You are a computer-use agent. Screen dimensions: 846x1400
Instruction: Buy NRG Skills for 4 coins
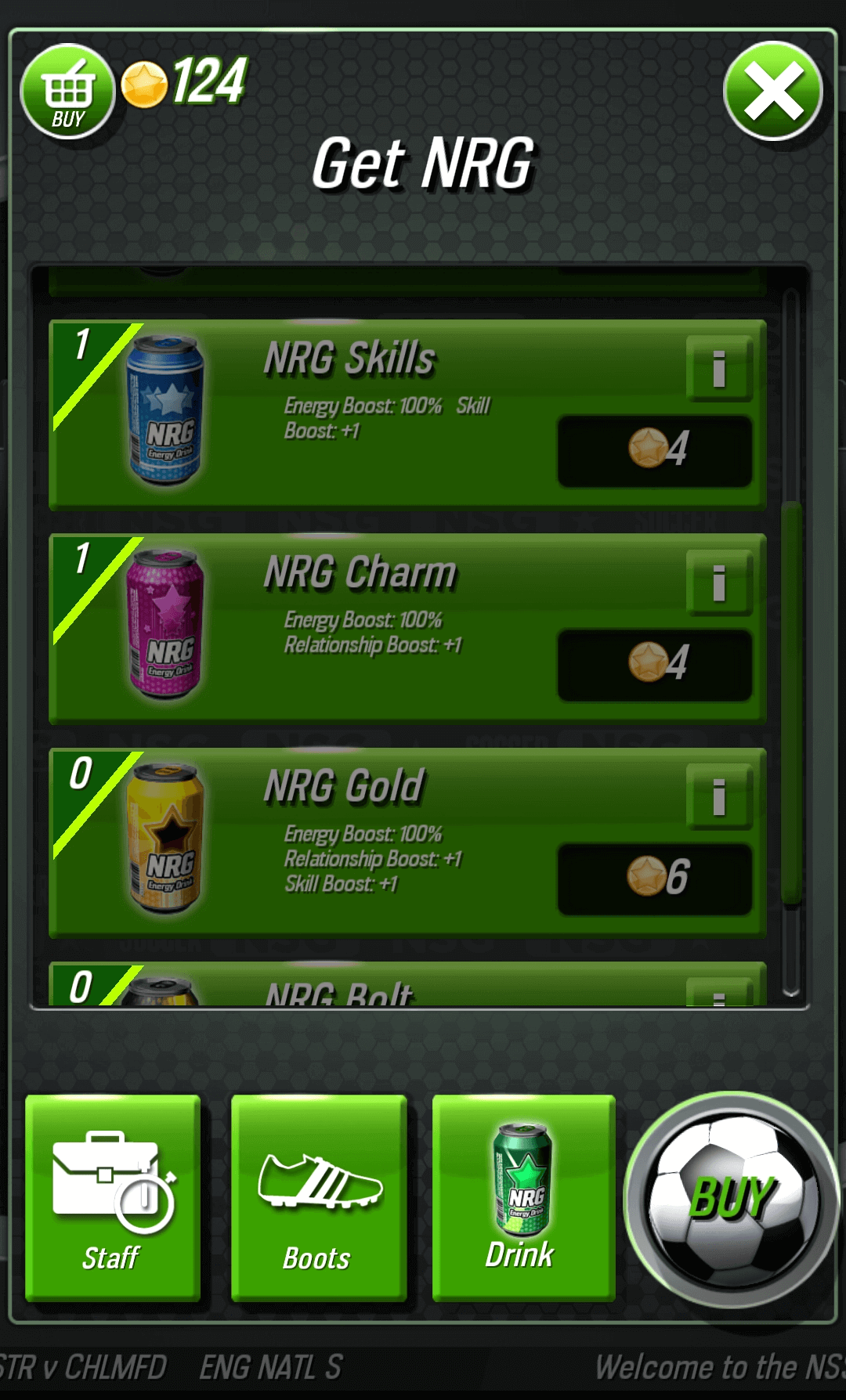click(655, 452)
